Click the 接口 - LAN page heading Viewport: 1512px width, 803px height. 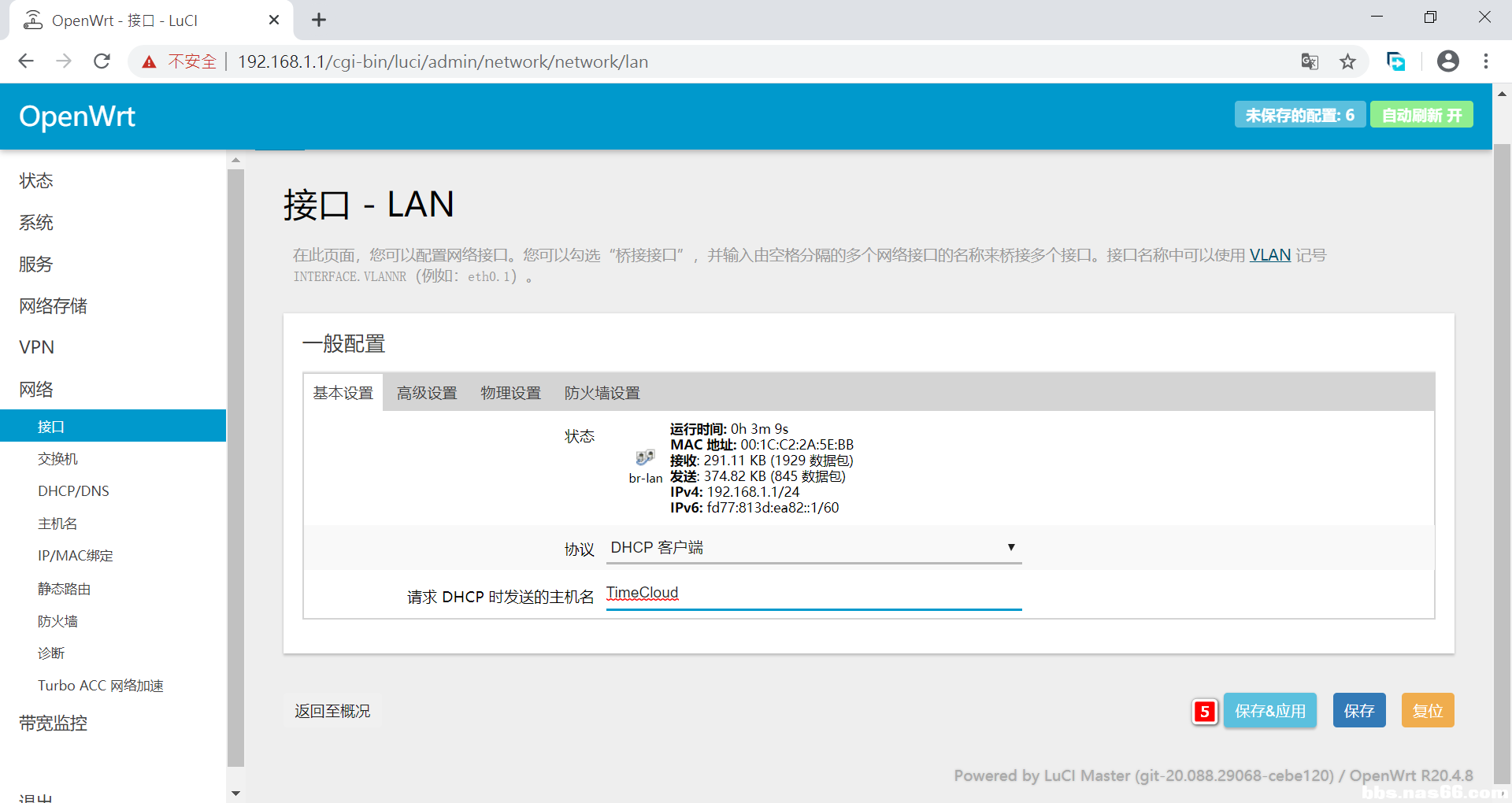coord(369,205)
